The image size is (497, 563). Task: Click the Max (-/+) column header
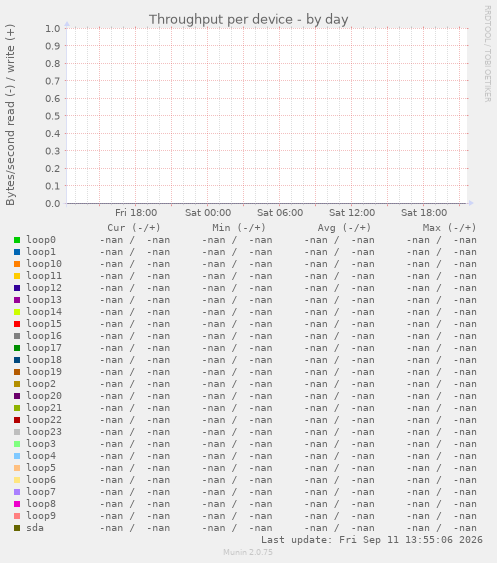click(449, 228)
